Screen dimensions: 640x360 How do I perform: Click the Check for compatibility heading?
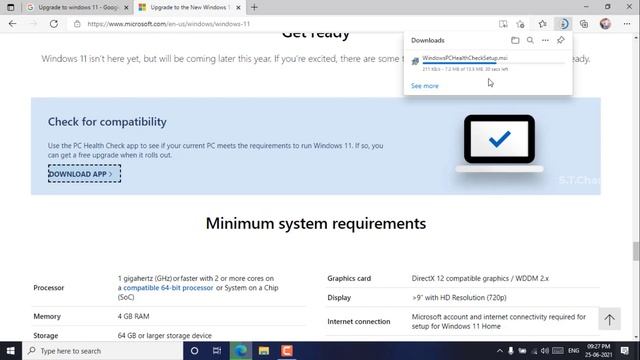tap(107, 122)
